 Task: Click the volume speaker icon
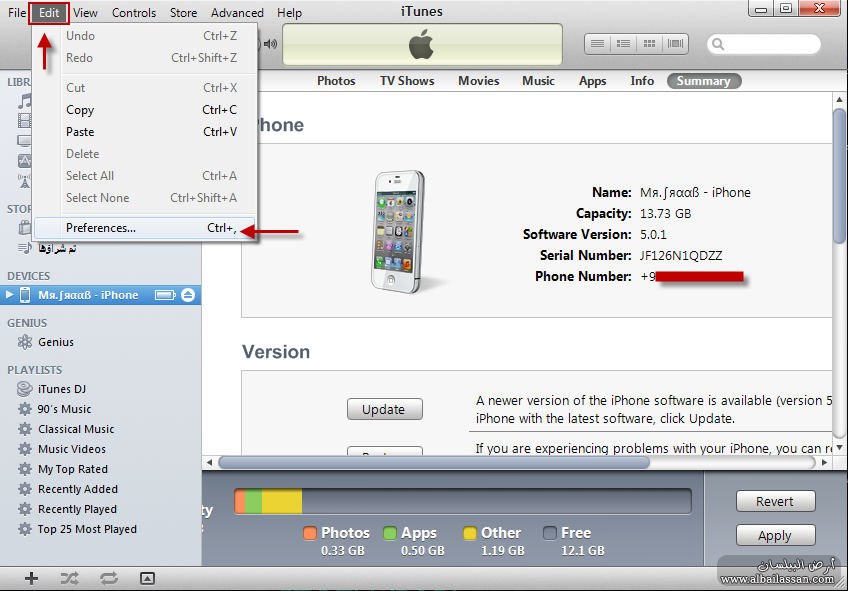[x=270, y=44]
